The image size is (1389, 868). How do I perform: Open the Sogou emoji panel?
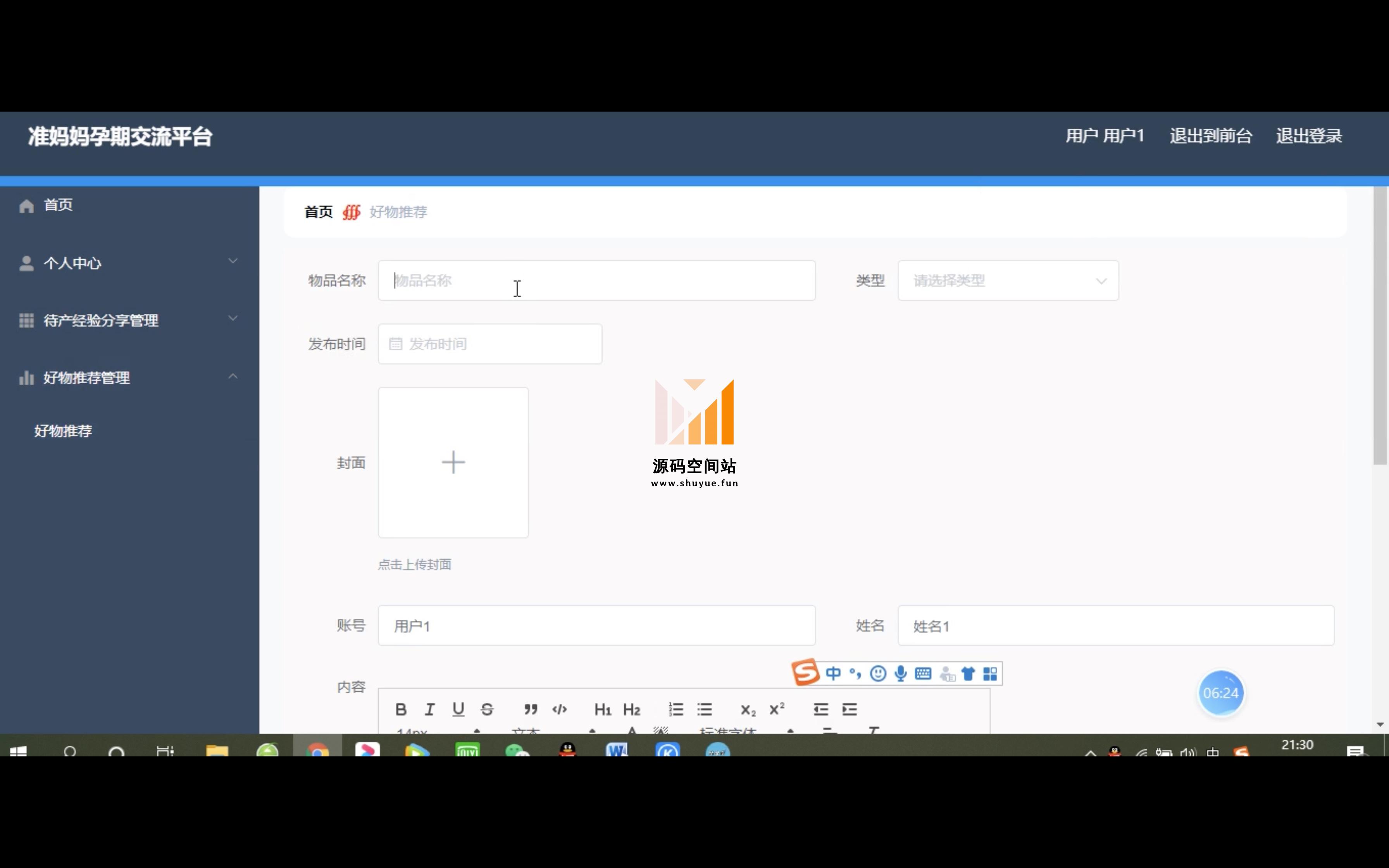point(878,673)
